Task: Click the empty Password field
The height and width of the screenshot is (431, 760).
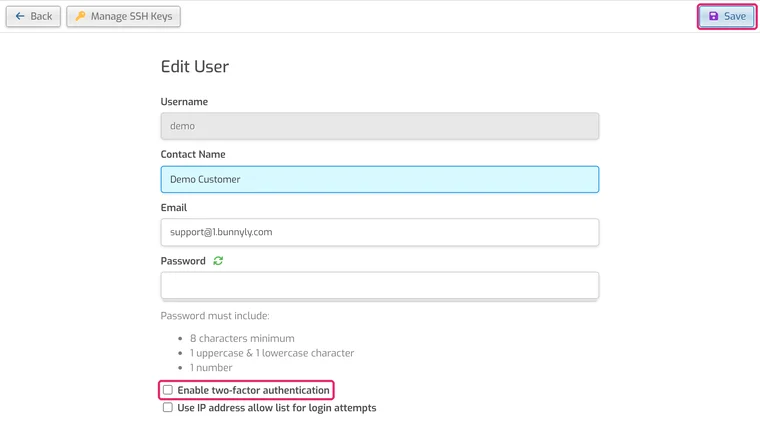Action: [380, 286]
